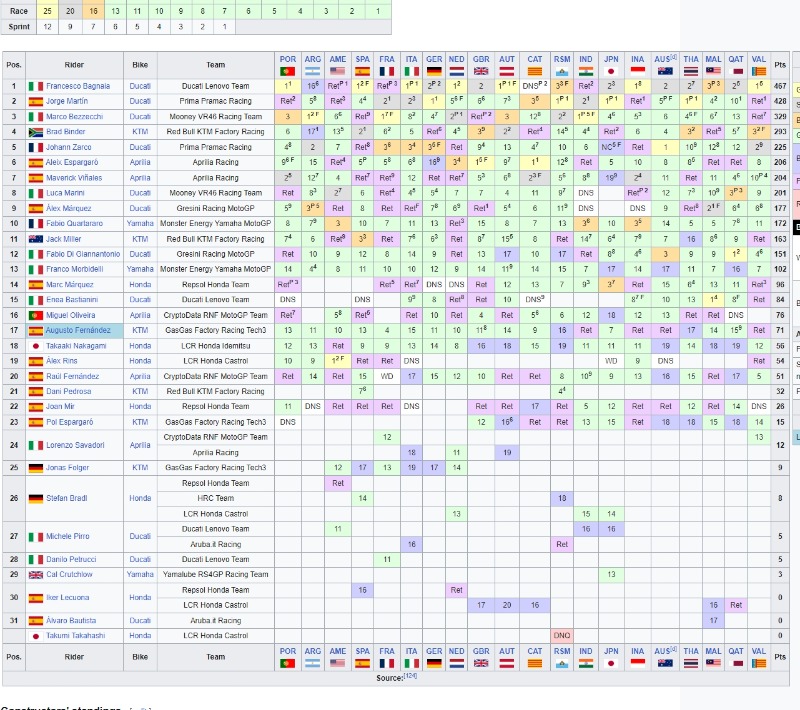Screen dimensions: 800x710
Task: Click the Rider column heading in the top header
Action: tap(74, 65)
